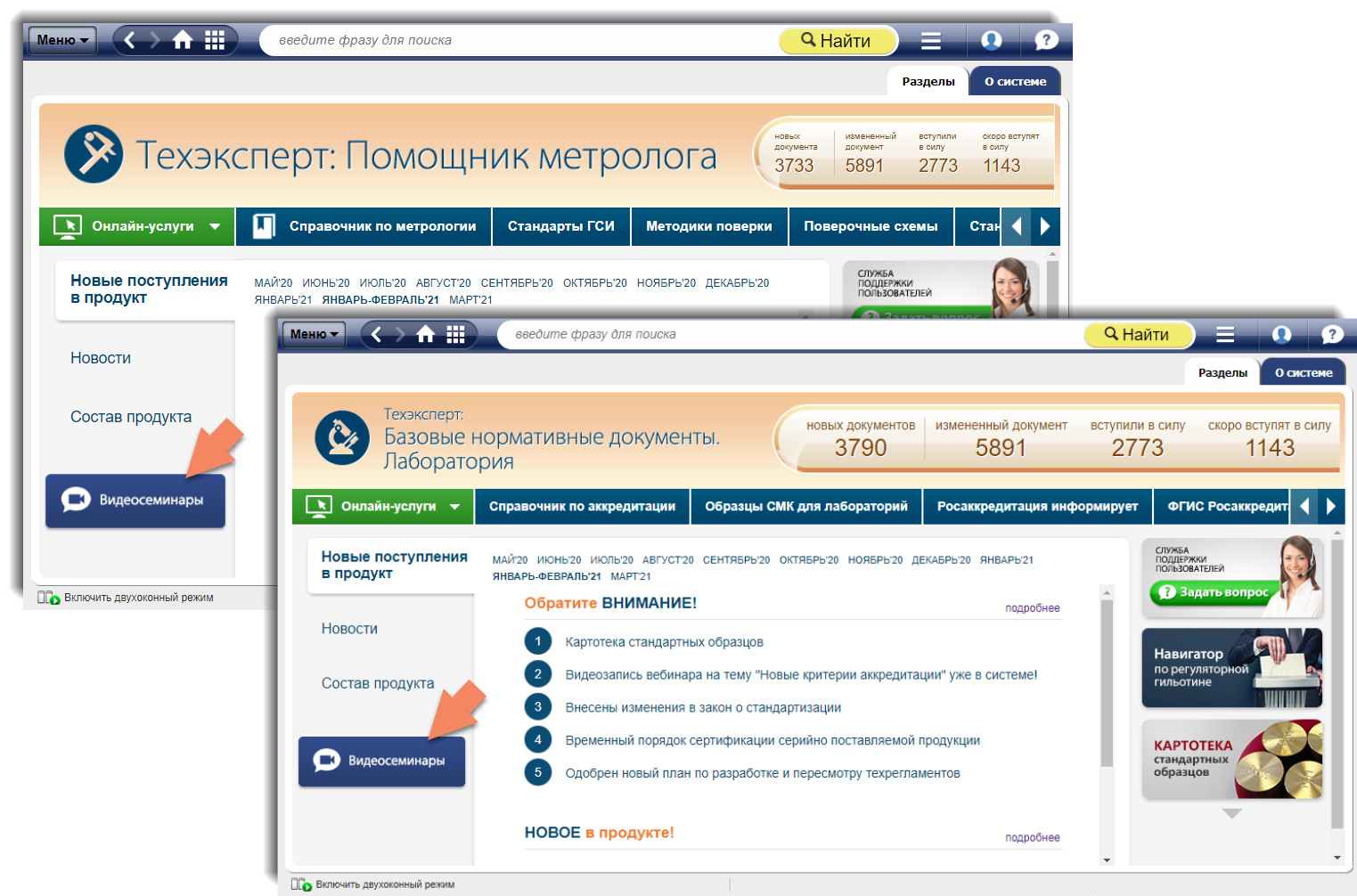Click подробнее next to НОВОЕ в продукте!

(1032, 838)
